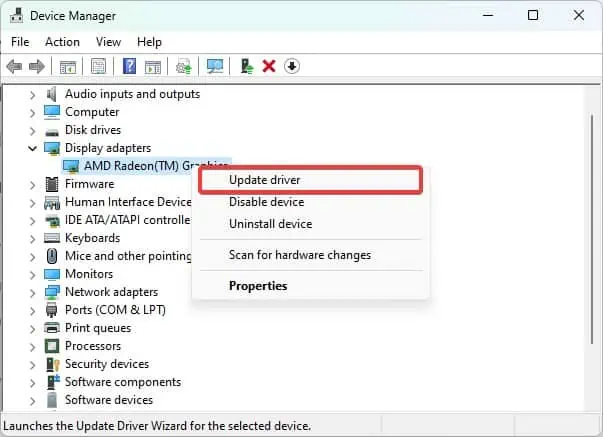603x437 pixels.
Task: Choose Scan for hardware changes in context menu
Action: click(310, 255)
